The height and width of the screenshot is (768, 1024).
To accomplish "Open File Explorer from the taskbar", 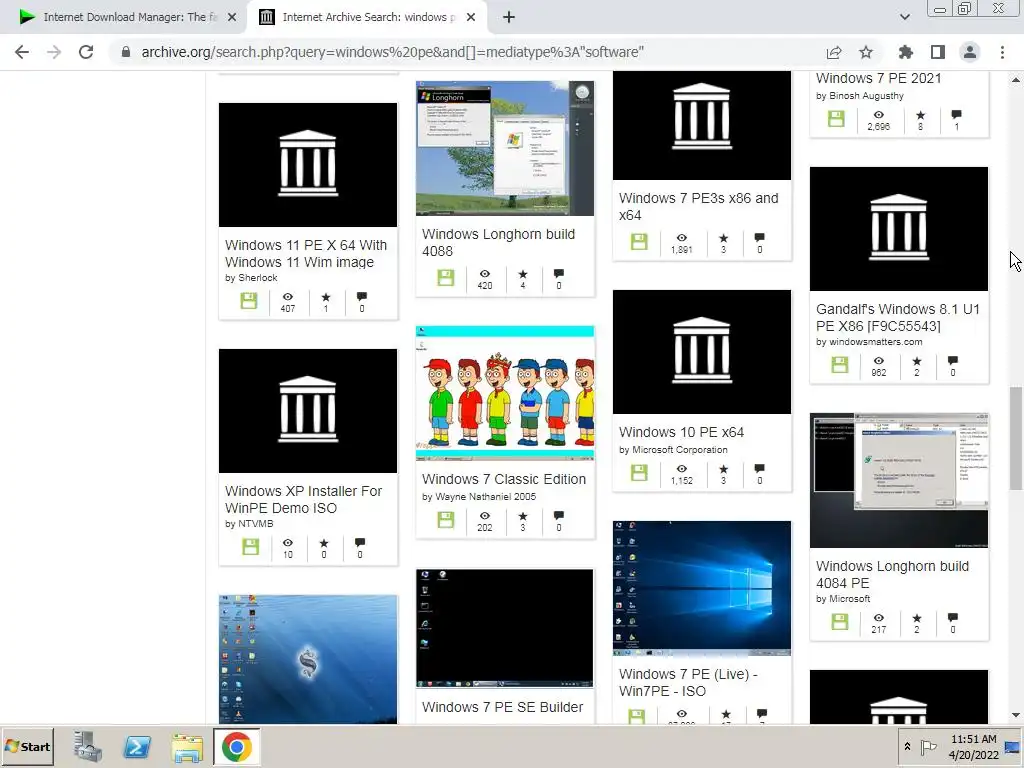I will (187, 747).
